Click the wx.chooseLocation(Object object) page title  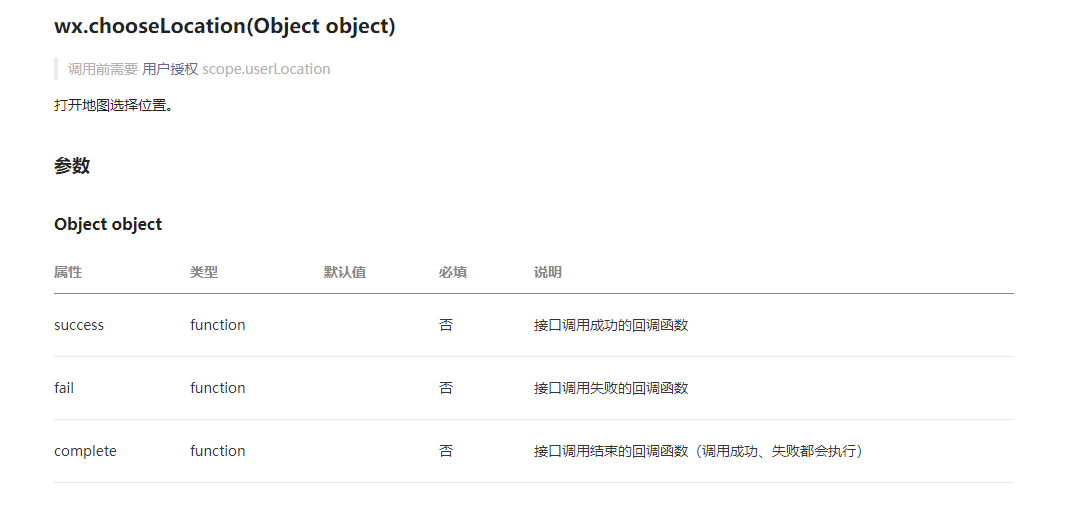pyautogui.click(x=225, y=27)
